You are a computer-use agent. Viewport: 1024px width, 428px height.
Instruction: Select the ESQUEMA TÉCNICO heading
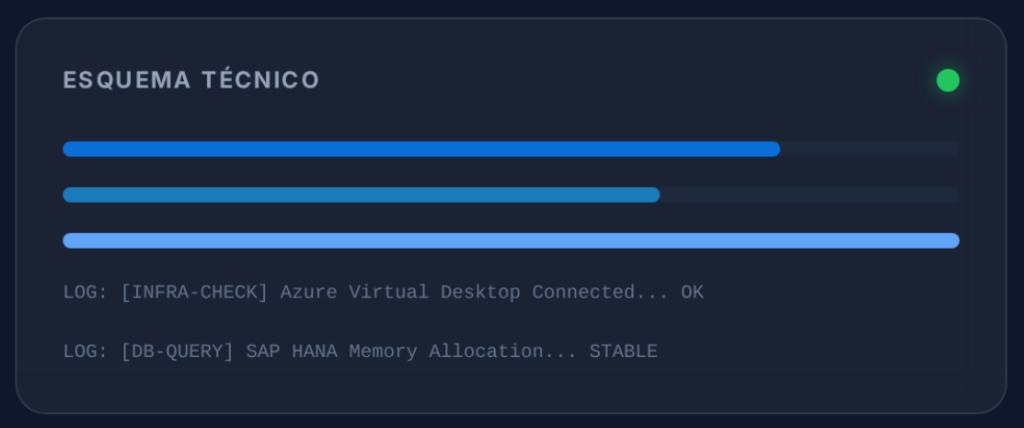click(191, 80)
